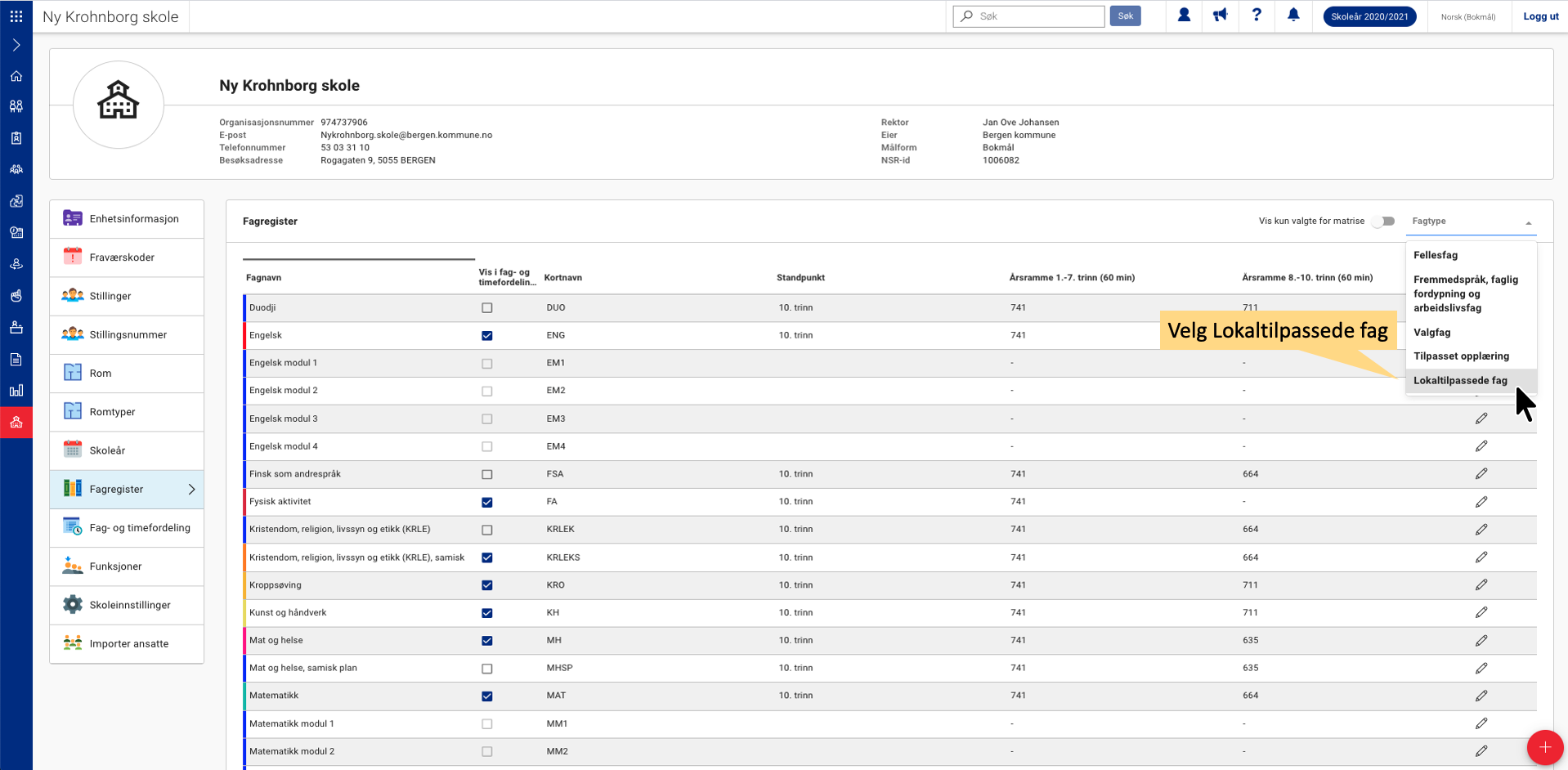1568x770 pixels.
Task: Uncheck the Engelsk subject checkbox
Action: 487,336
